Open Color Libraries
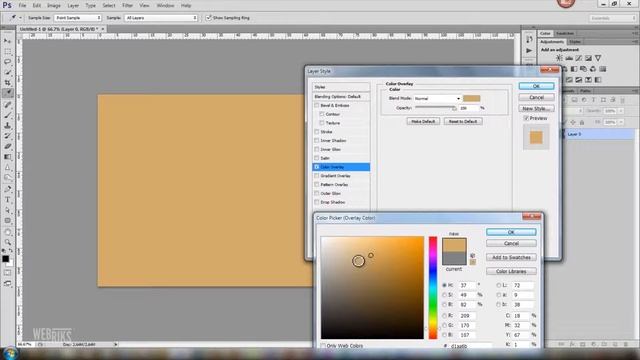 (x=511, y=271)
